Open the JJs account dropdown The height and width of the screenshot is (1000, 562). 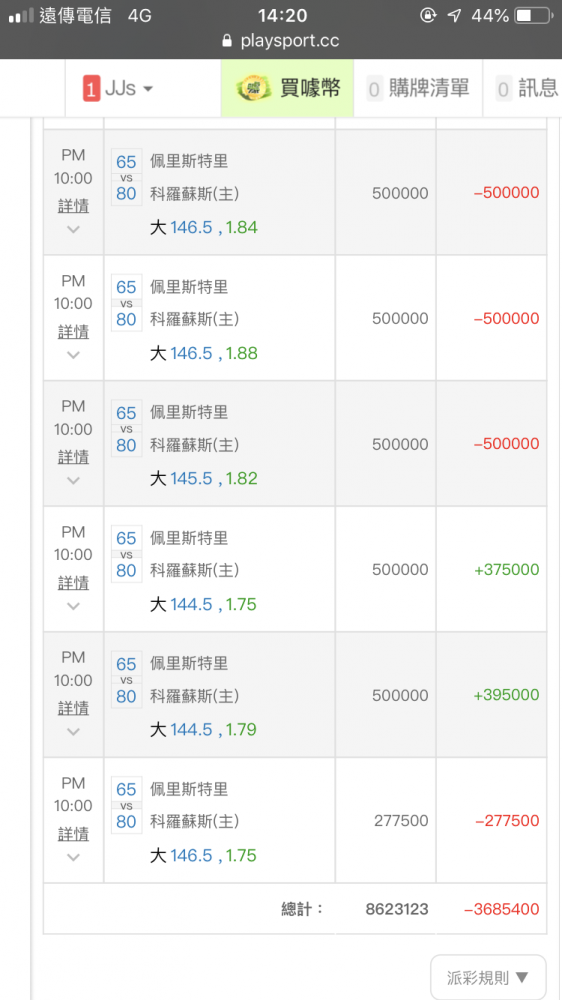(x=119, y=88)
